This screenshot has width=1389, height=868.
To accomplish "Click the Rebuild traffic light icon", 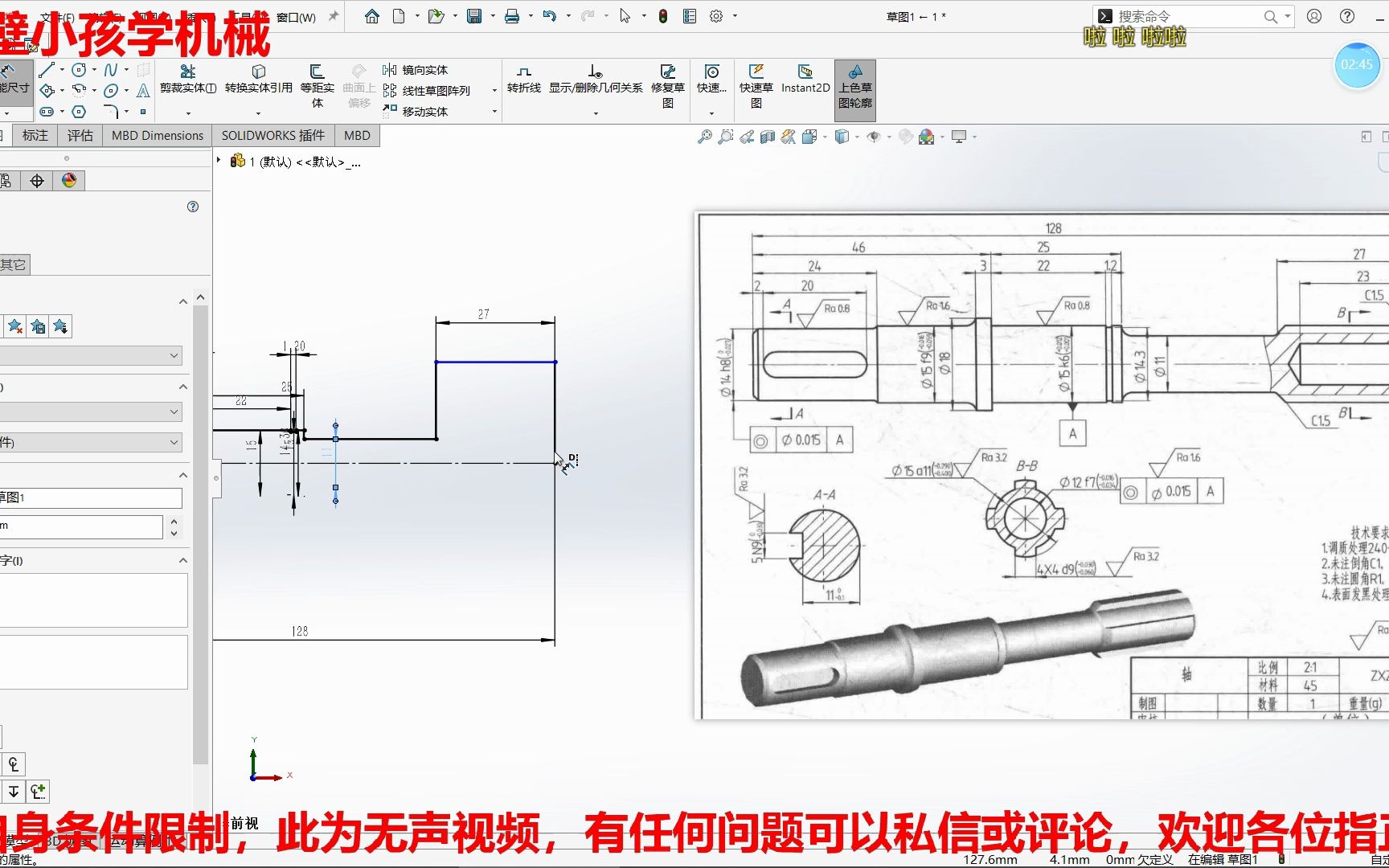I will 663,16.
